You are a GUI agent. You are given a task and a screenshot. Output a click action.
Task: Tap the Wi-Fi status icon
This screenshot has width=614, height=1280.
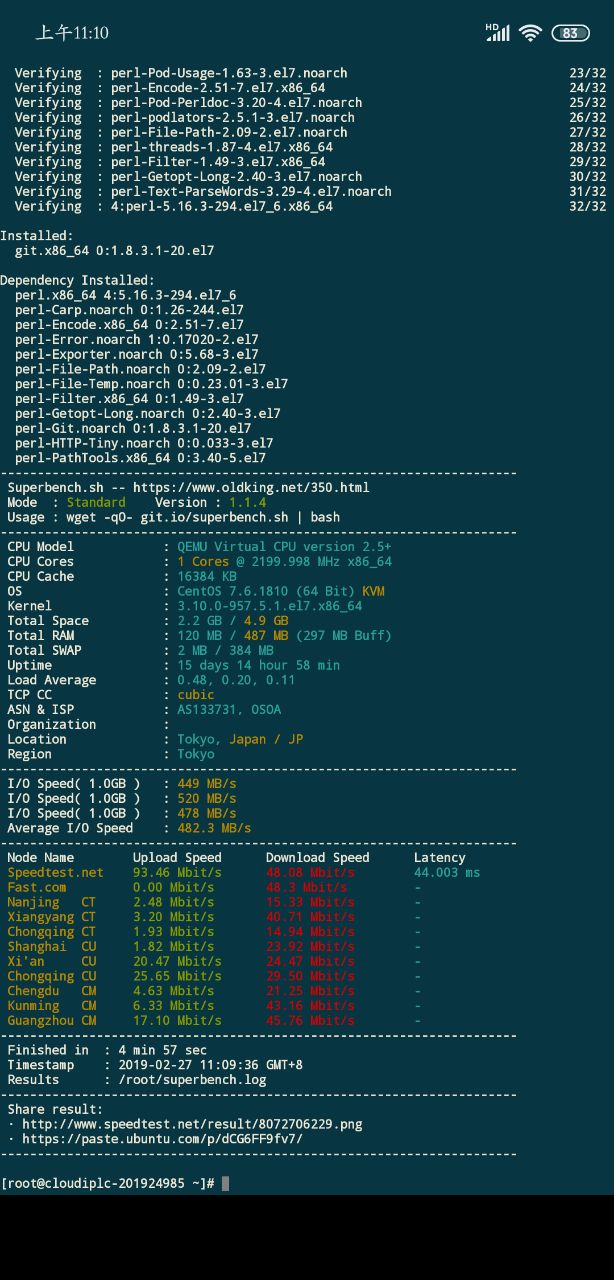pos(530,33)
